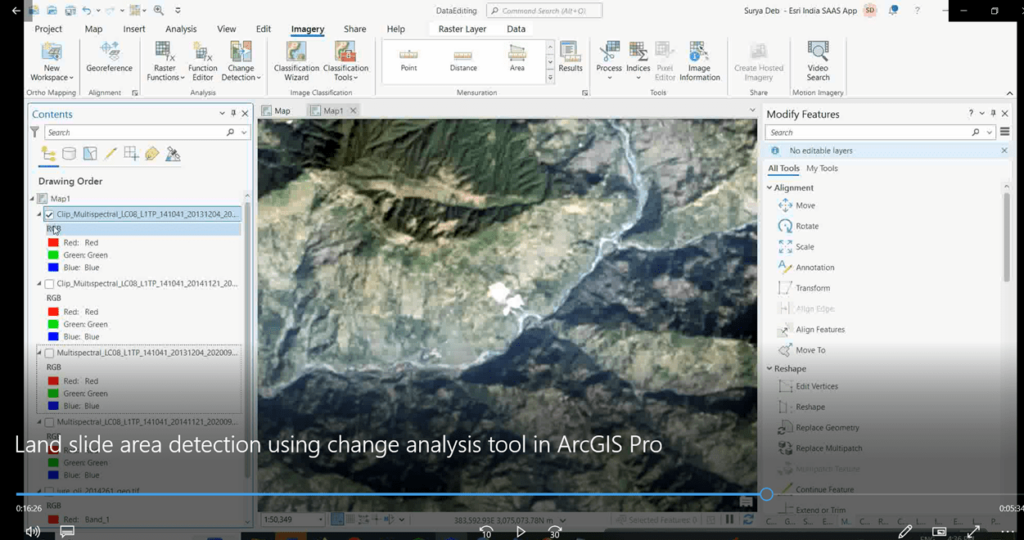Select the Scale tool

tap(796, 247)
